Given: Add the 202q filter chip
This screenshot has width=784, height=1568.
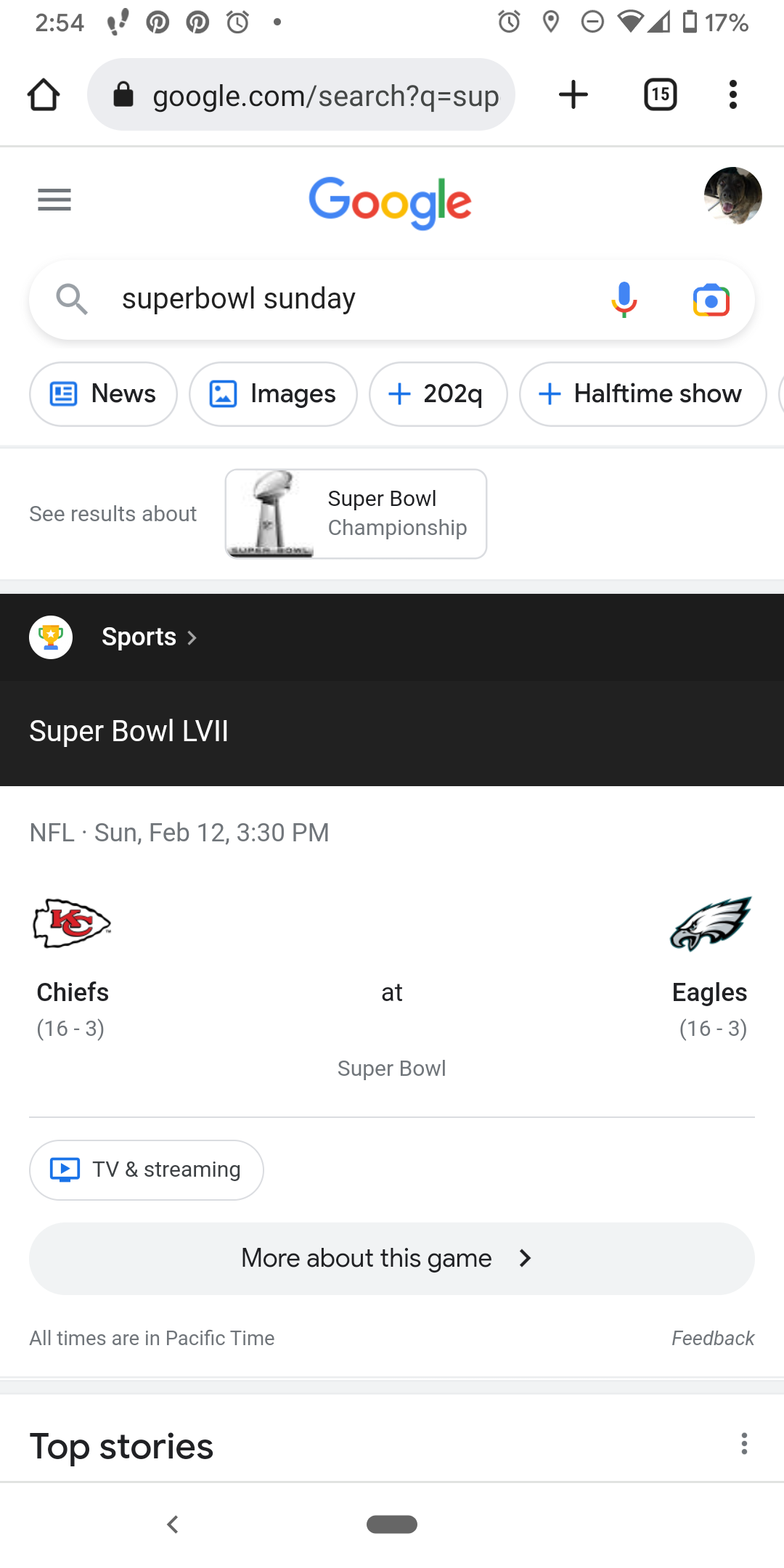Looking at the screenshot, I should (x=438, y=394).
